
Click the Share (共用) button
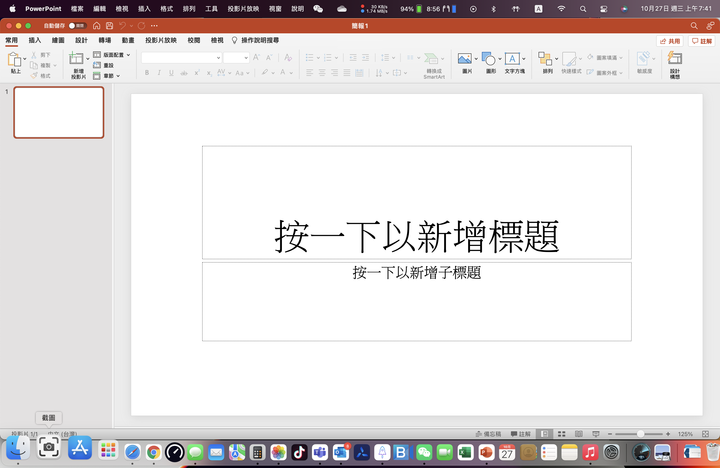coord(670,41)
